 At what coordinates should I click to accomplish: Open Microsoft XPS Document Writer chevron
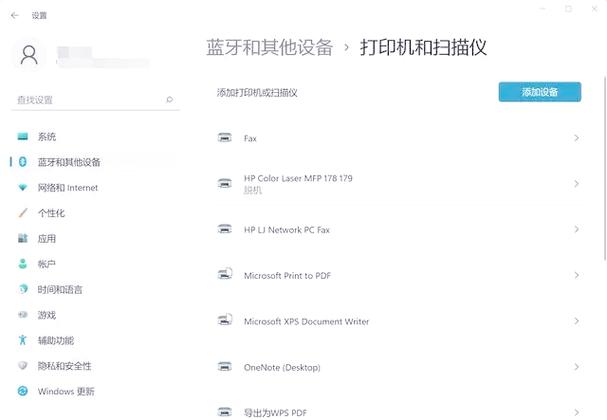[x=576, y=321]
